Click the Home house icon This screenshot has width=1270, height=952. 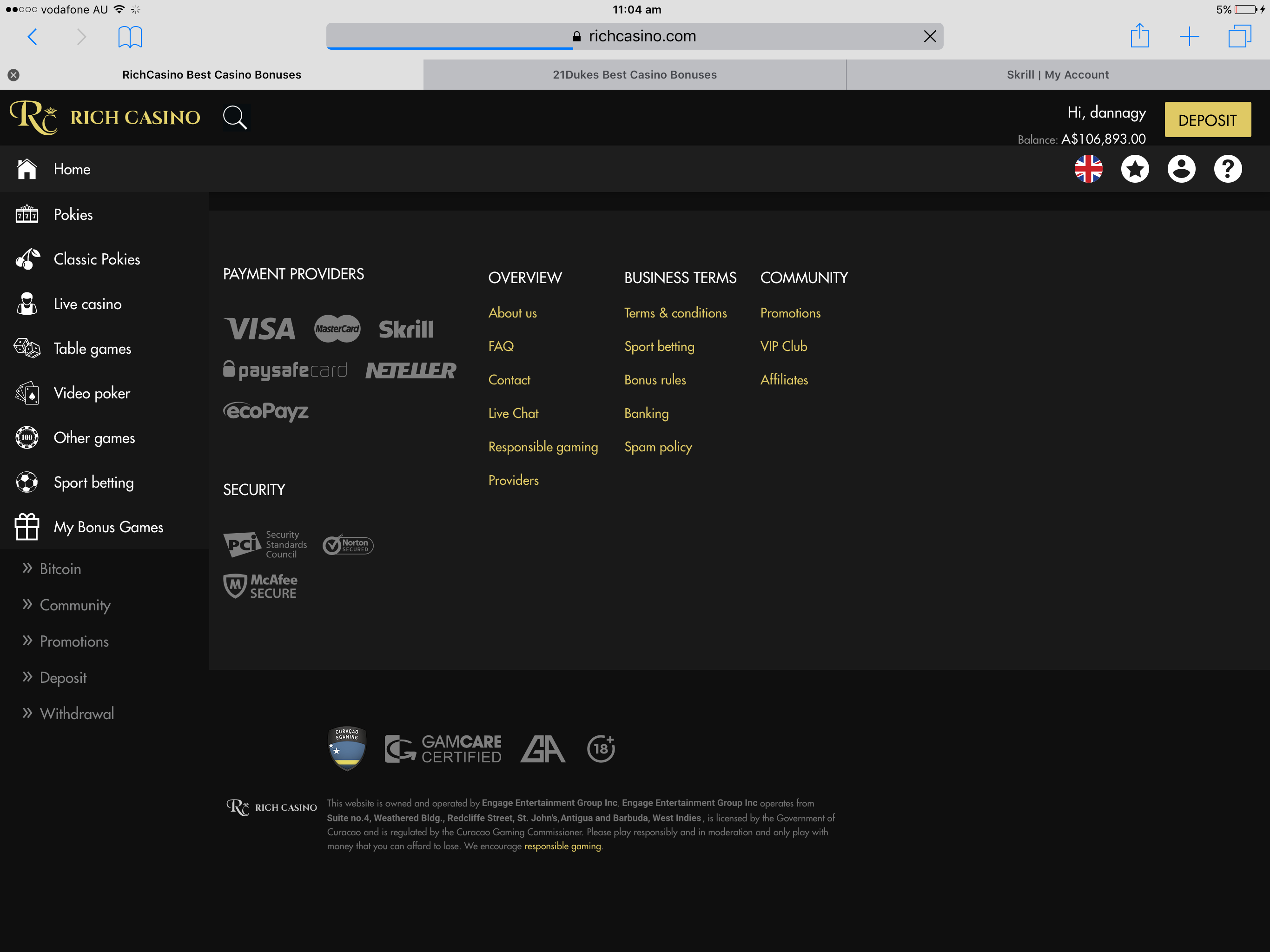(26, 169)
